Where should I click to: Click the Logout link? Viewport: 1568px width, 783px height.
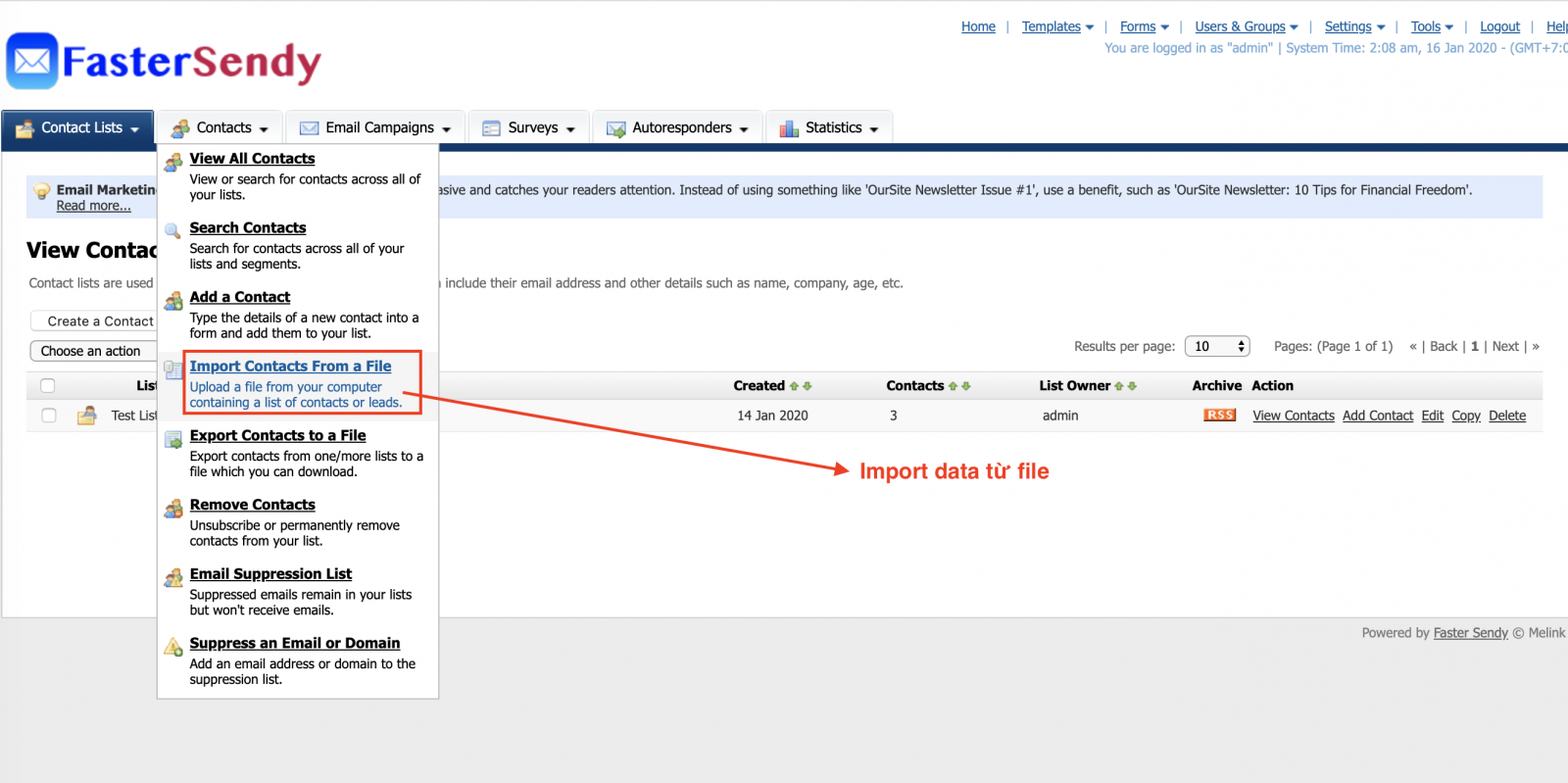(1499, 26)
